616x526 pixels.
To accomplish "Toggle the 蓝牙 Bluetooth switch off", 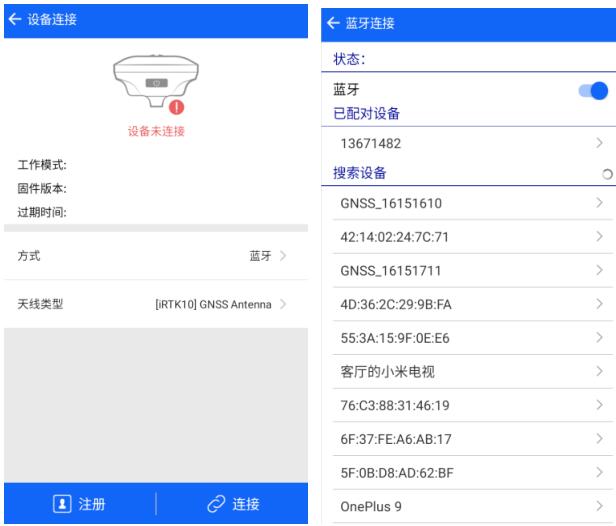I will 592,91.
